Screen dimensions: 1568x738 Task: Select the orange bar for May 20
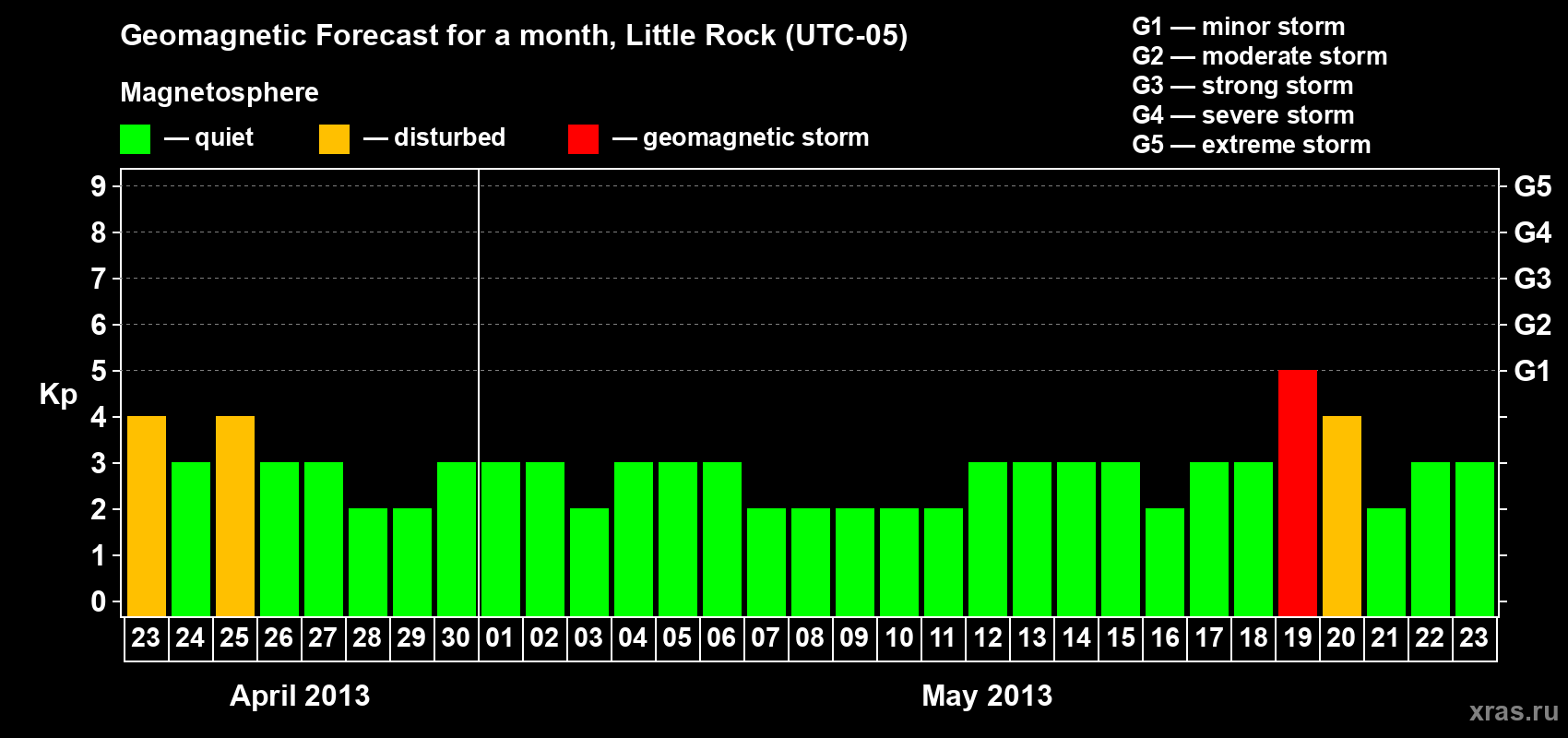pyautogui.click(x=1342, y=516)
